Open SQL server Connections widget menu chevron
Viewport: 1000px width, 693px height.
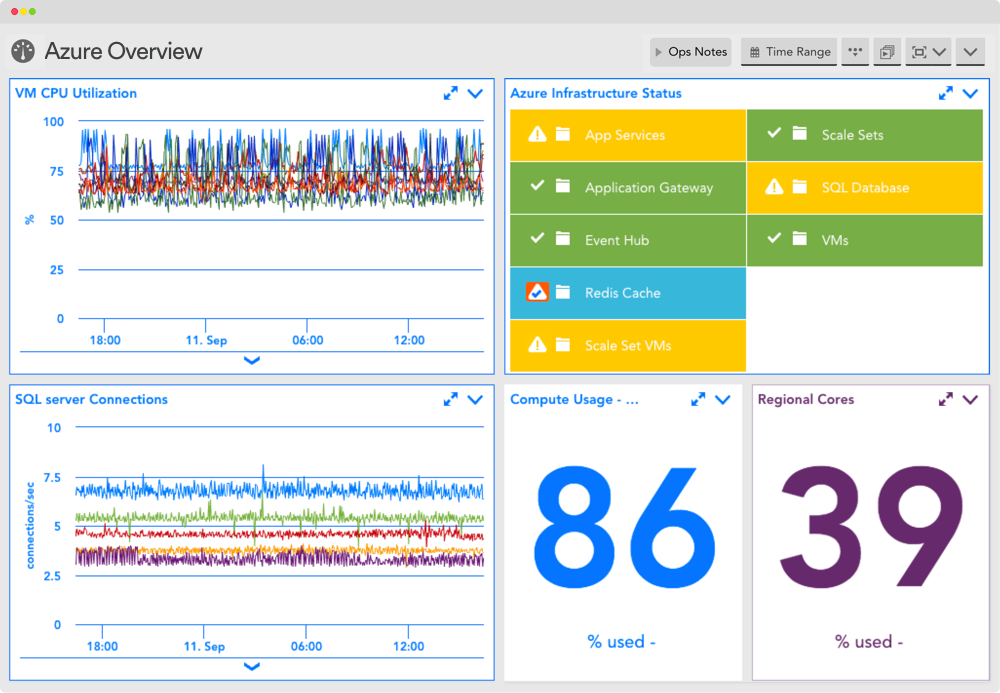tap(475, 400)
